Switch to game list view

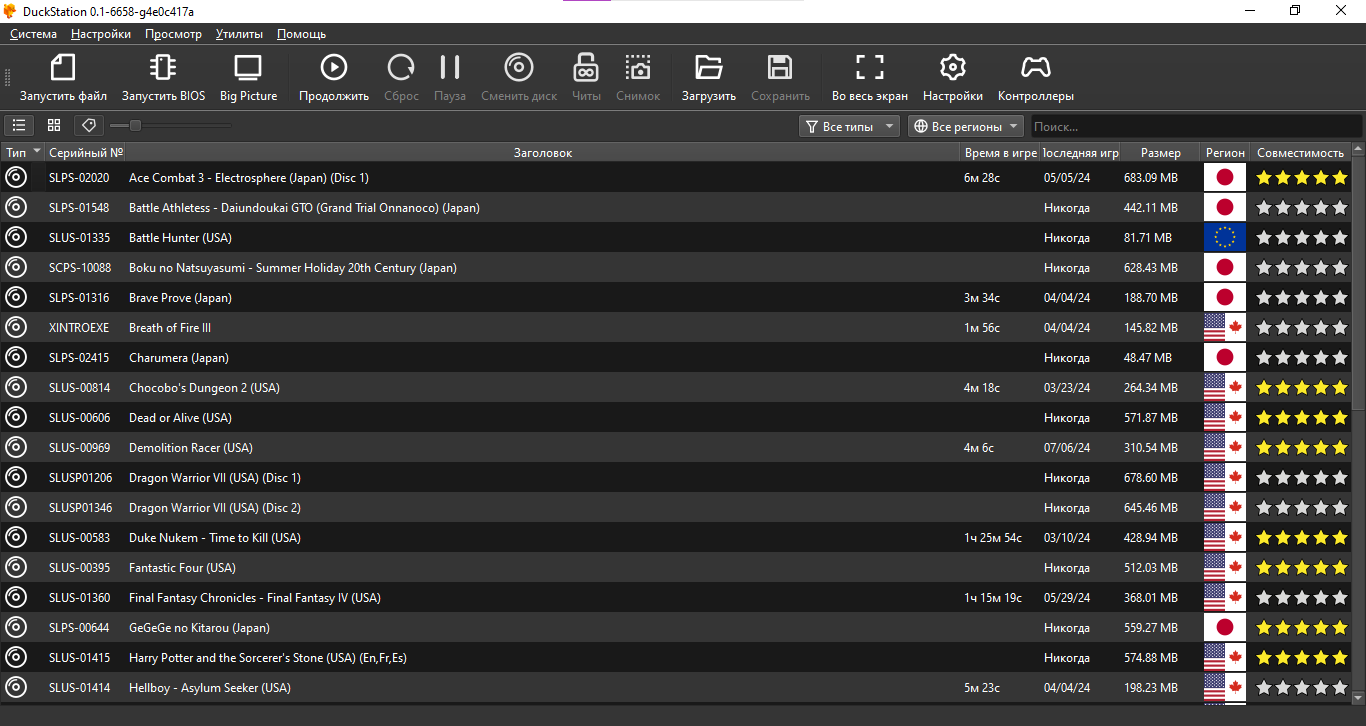tap(19, 126)
